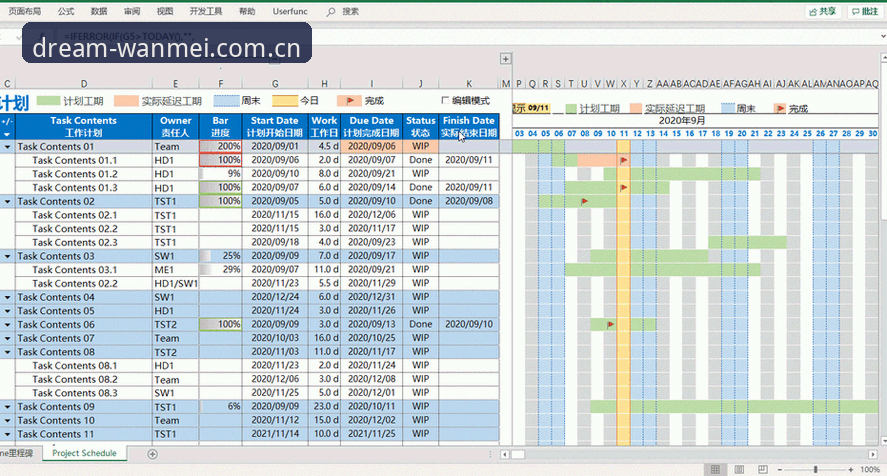
Task: Select the 200% progress cell of Task Contents 01
Action: tap(221, 146)
